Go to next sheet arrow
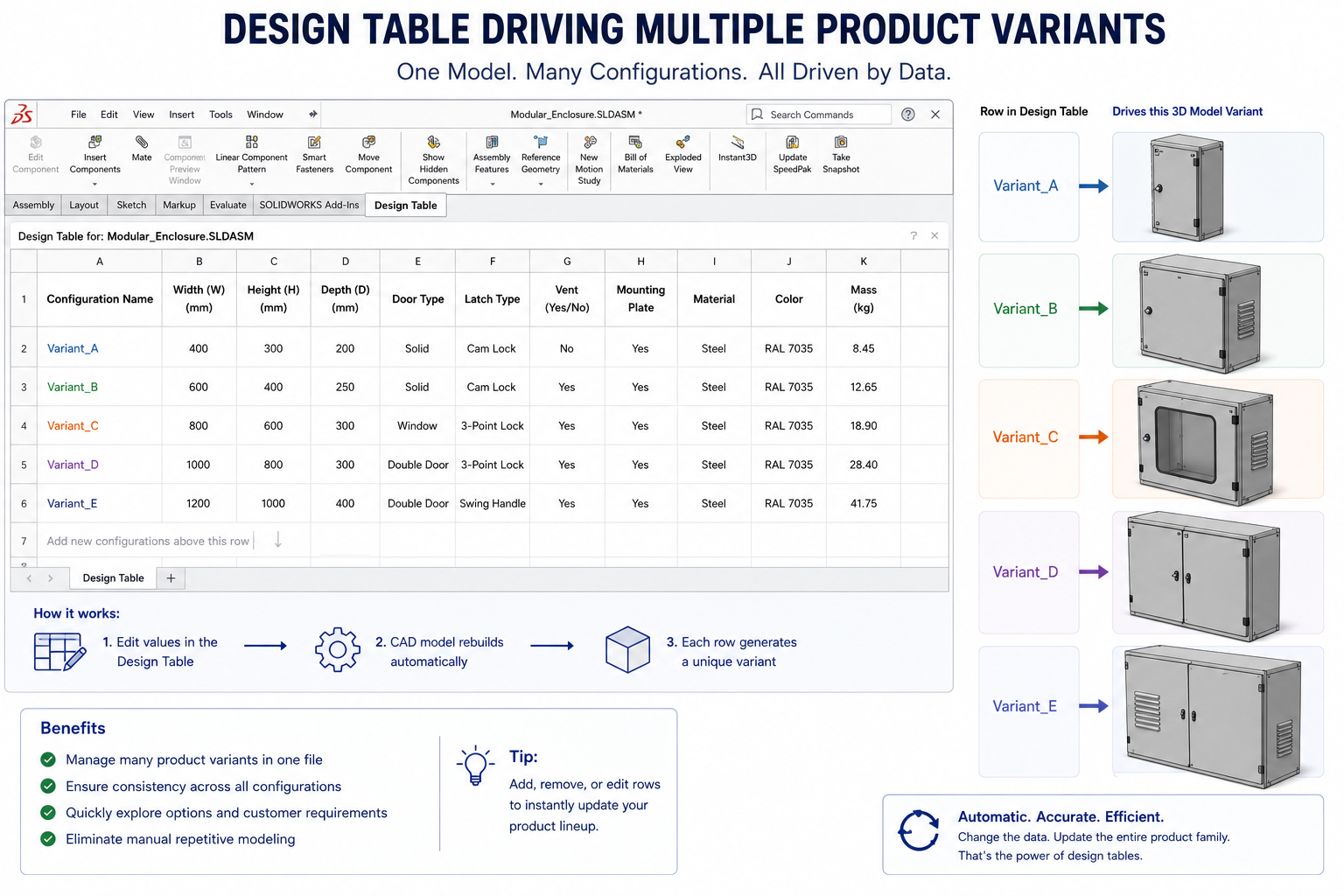 coord(51,578)
